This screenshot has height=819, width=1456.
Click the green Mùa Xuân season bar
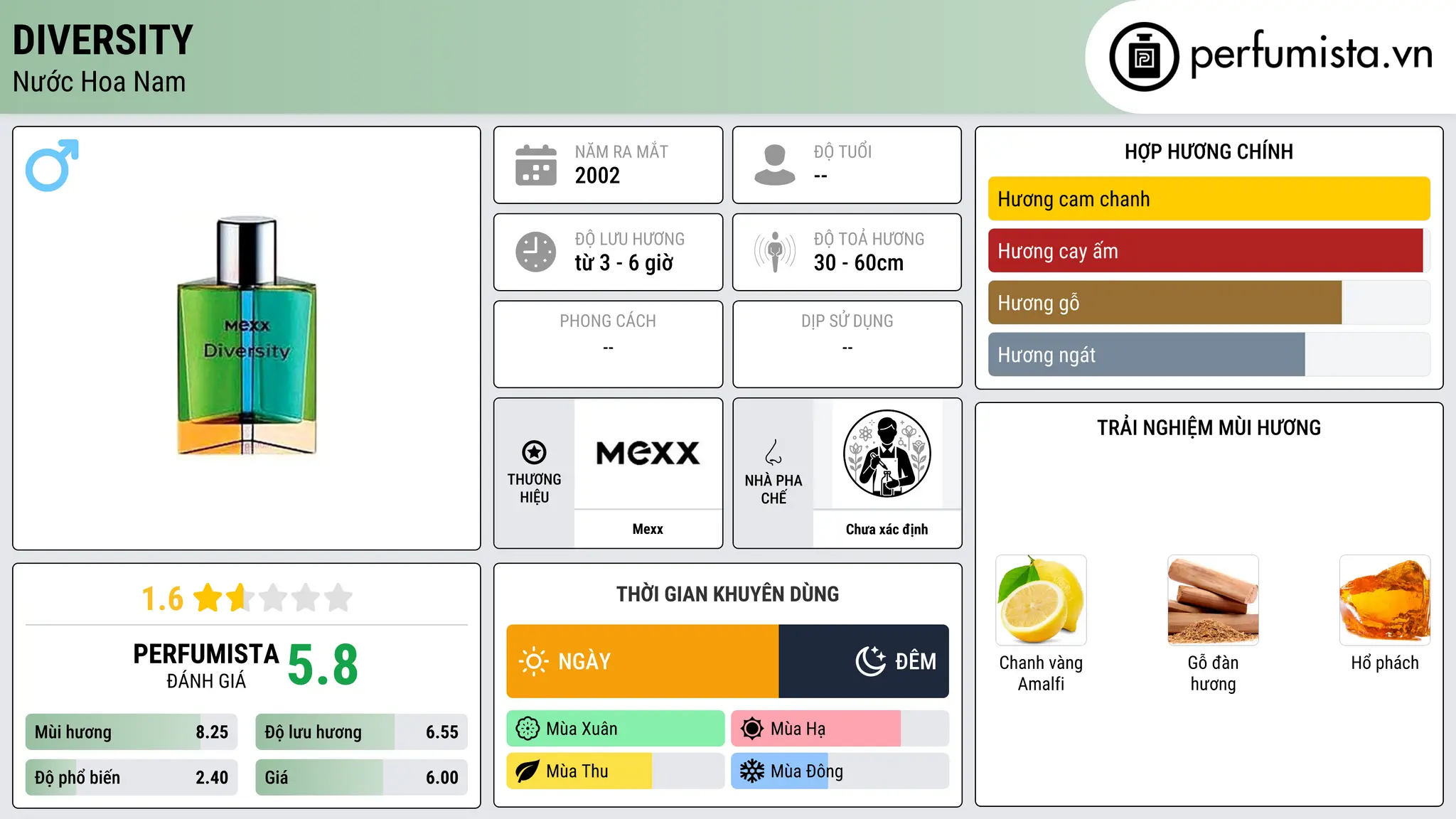coord(616,729)
